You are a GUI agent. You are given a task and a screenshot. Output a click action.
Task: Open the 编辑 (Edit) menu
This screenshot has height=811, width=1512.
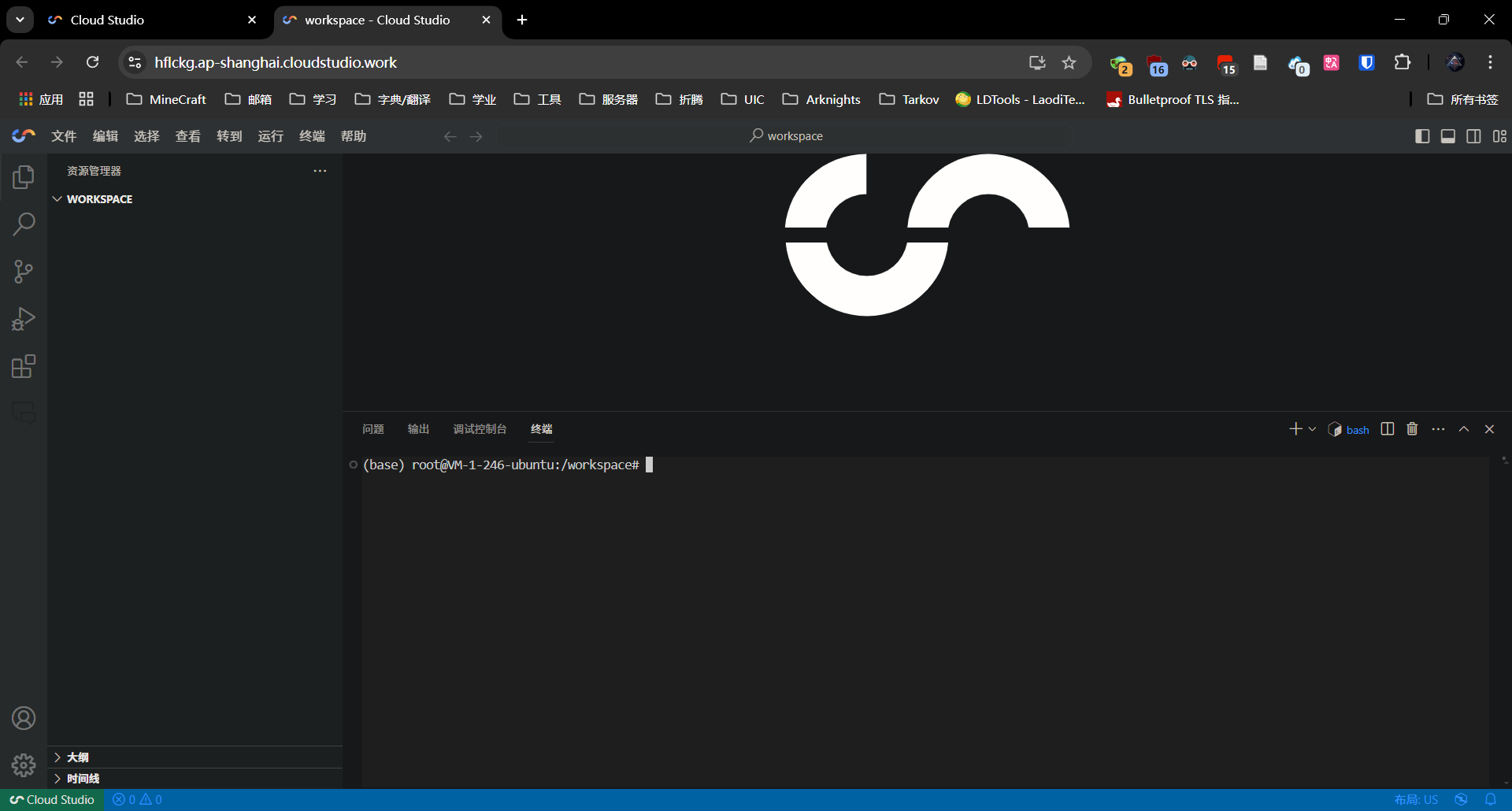click(106, 136)
